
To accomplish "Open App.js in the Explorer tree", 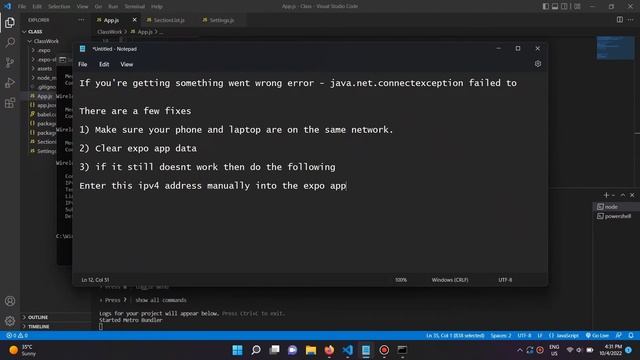I will click(44, 96).
